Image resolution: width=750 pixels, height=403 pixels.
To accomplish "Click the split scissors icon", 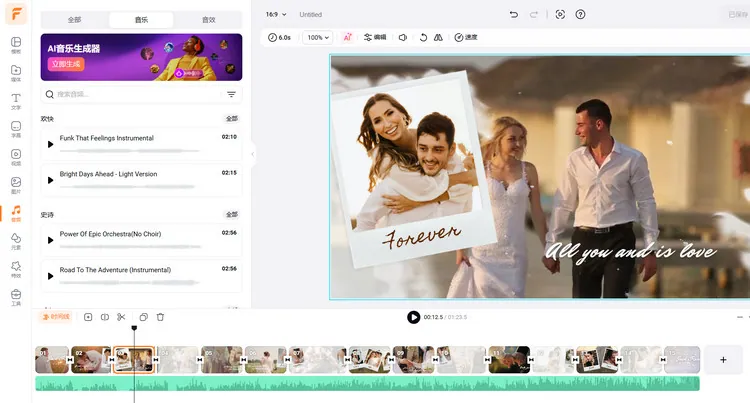I will [121, 317].
